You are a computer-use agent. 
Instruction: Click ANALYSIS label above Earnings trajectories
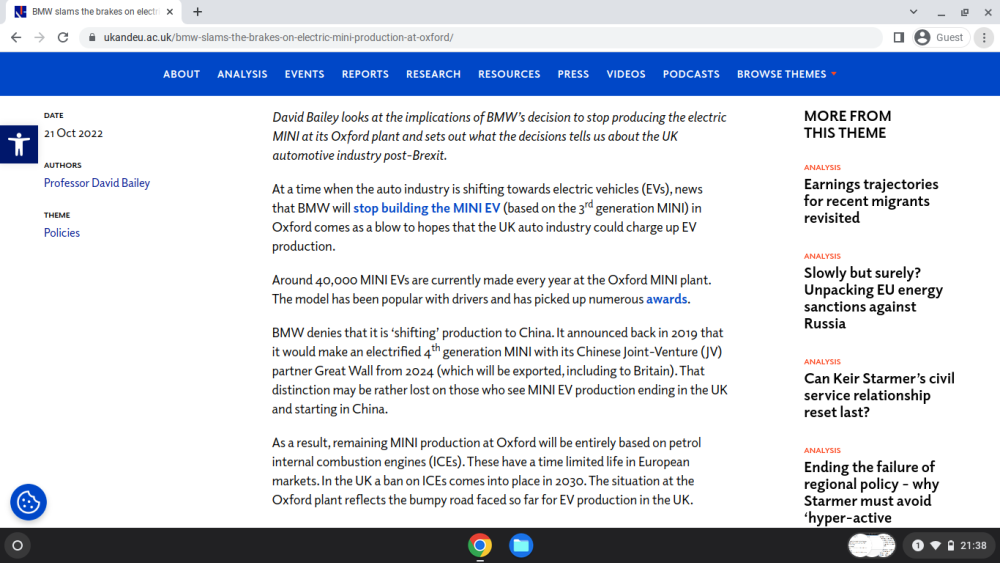(x=822, y=167)
